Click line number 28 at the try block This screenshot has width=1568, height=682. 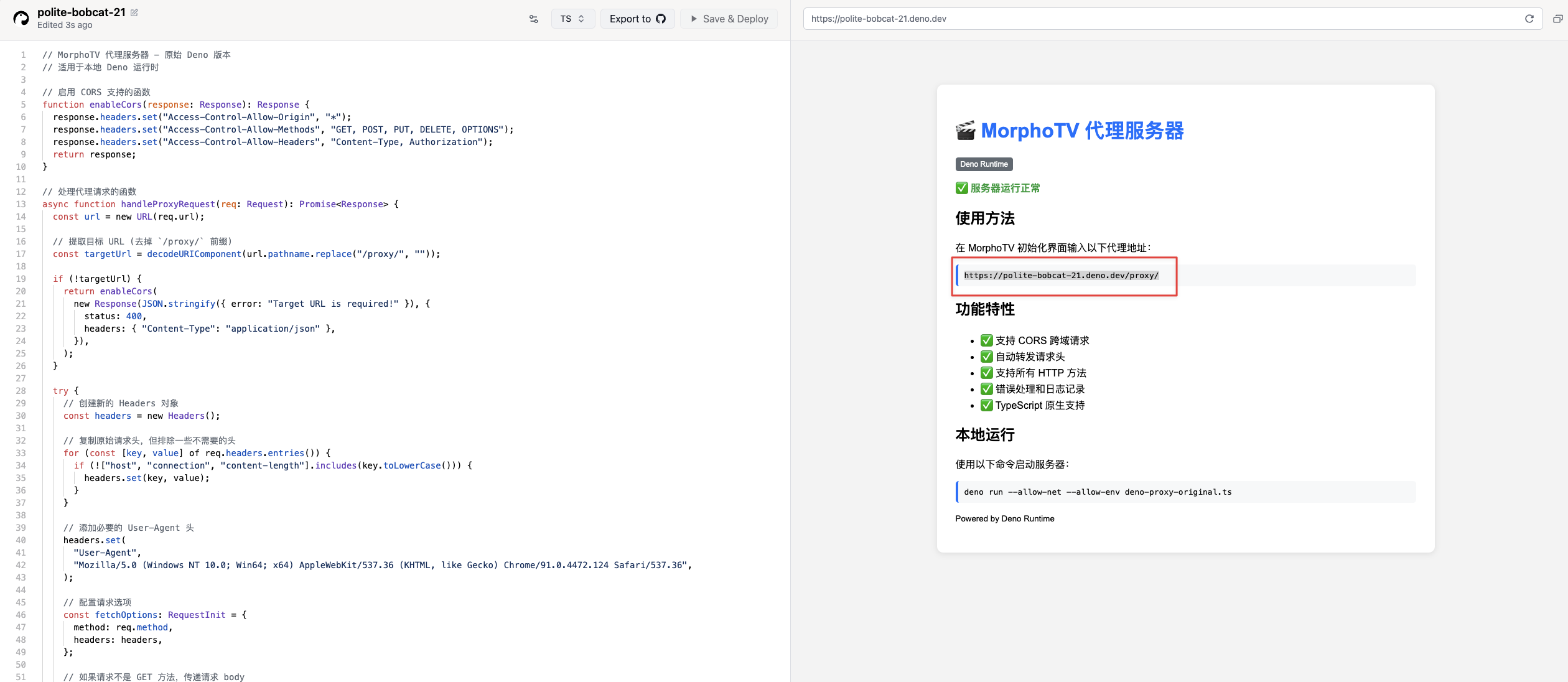point(21,391)
